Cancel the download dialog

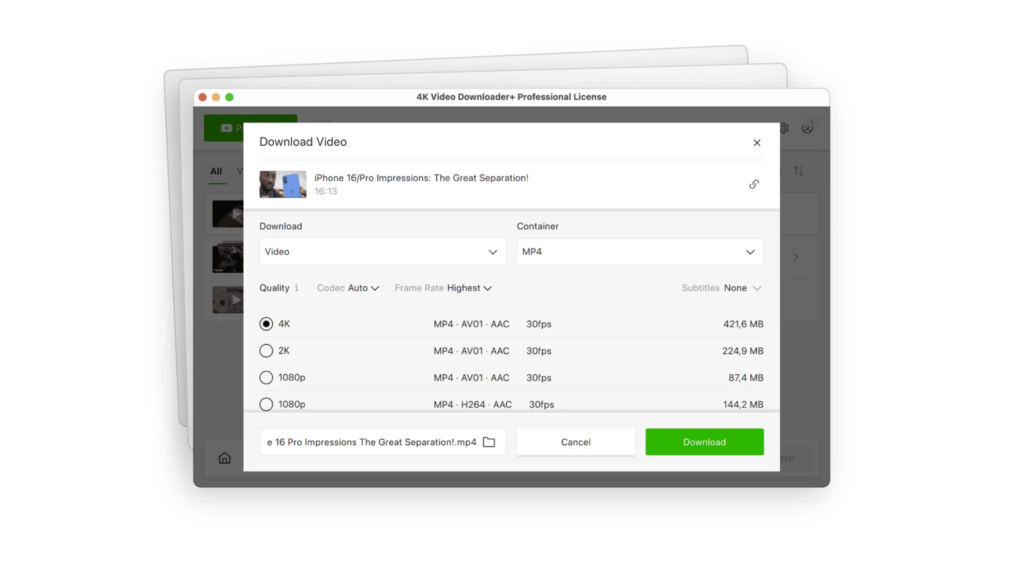coord(576,441)
